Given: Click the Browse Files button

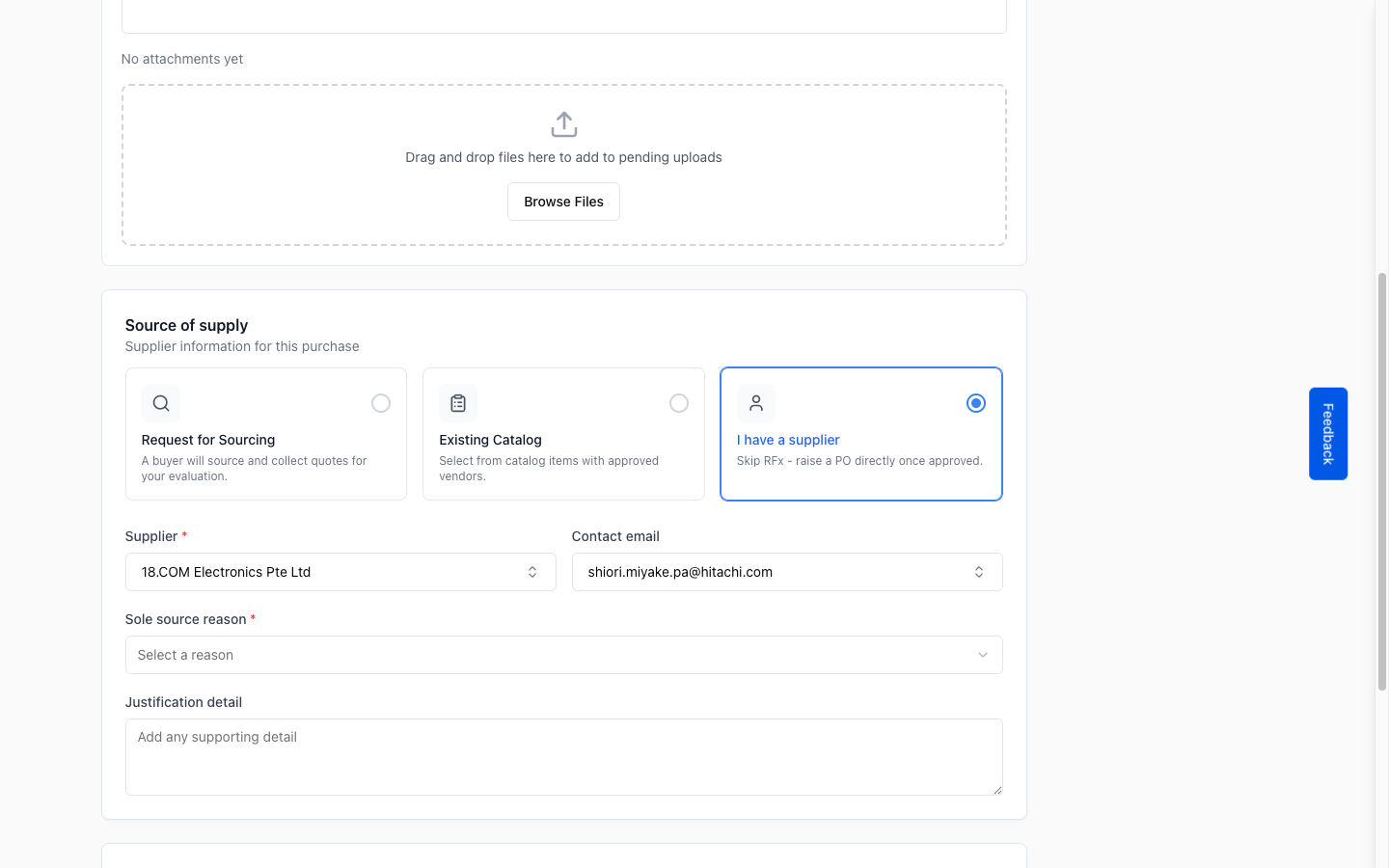Looking at the screenshot, I should point(563,202).
